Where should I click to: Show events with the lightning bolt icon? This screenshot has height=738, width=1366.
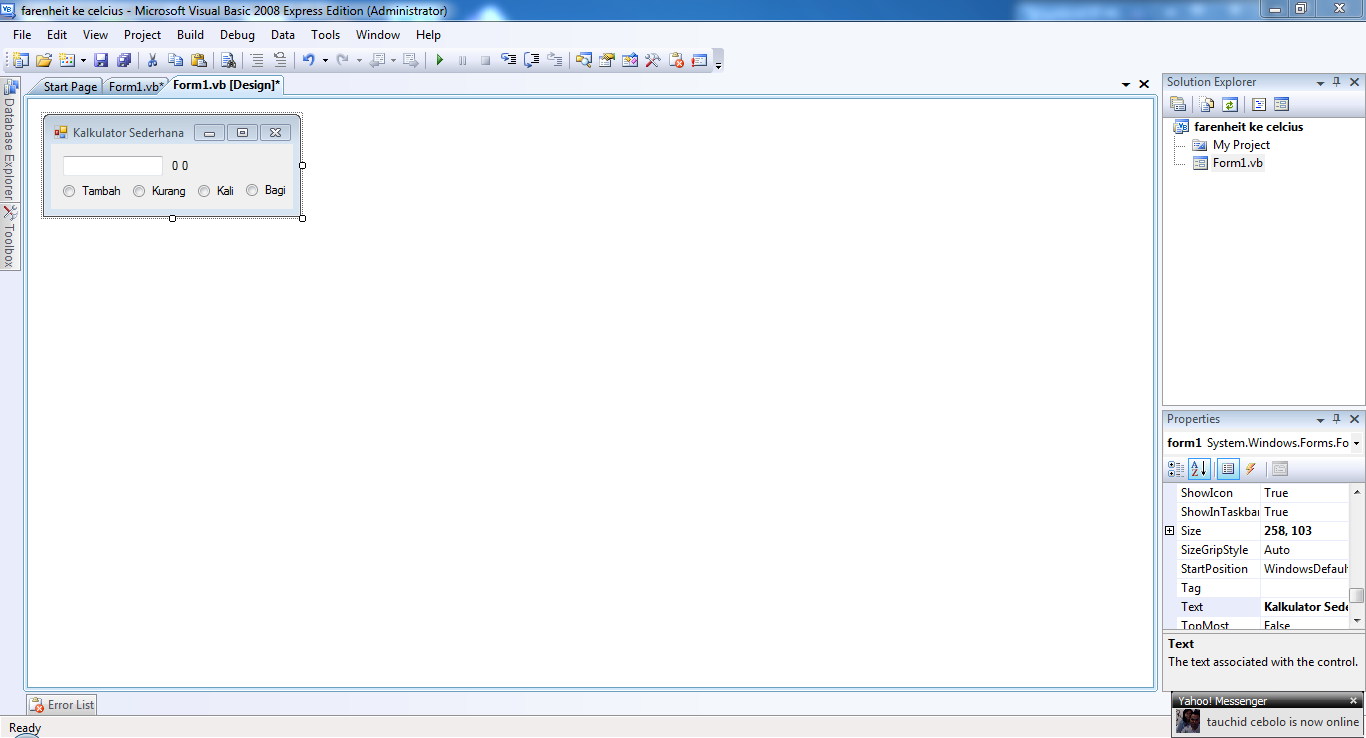pos(1250,468)
